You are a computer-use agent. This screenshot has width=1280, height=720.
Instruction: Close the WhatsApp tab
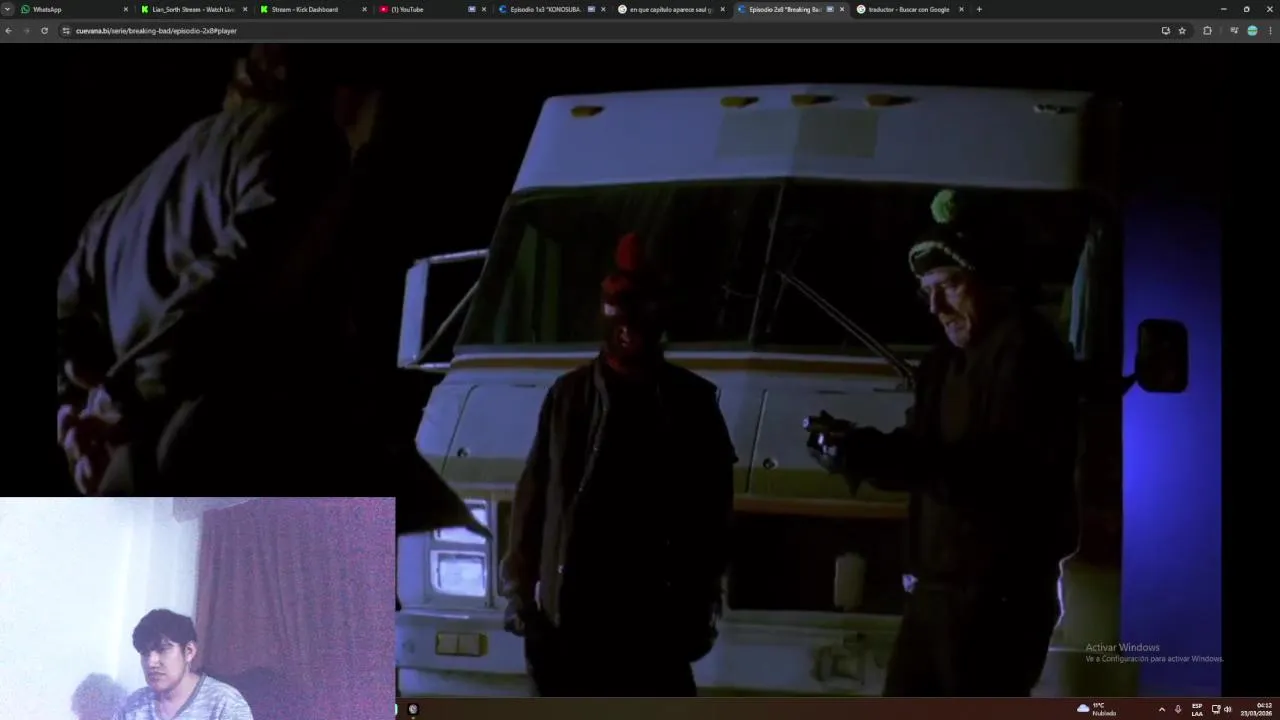point(126,9)
